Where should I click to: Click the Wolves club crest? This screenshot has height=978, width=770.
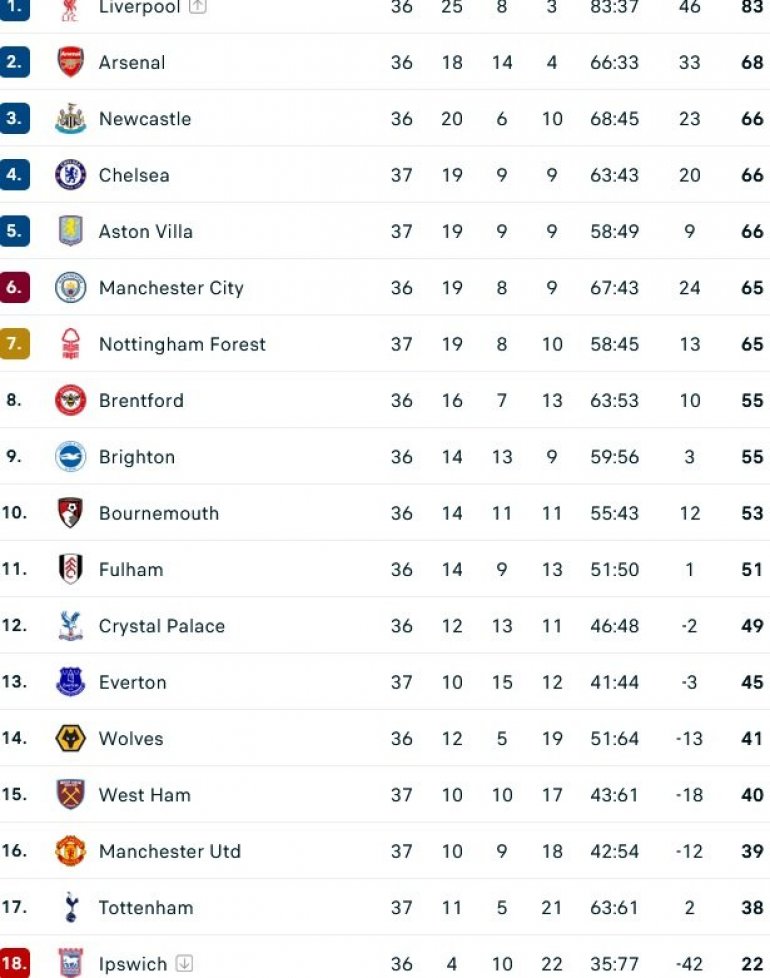pos(70,739)
